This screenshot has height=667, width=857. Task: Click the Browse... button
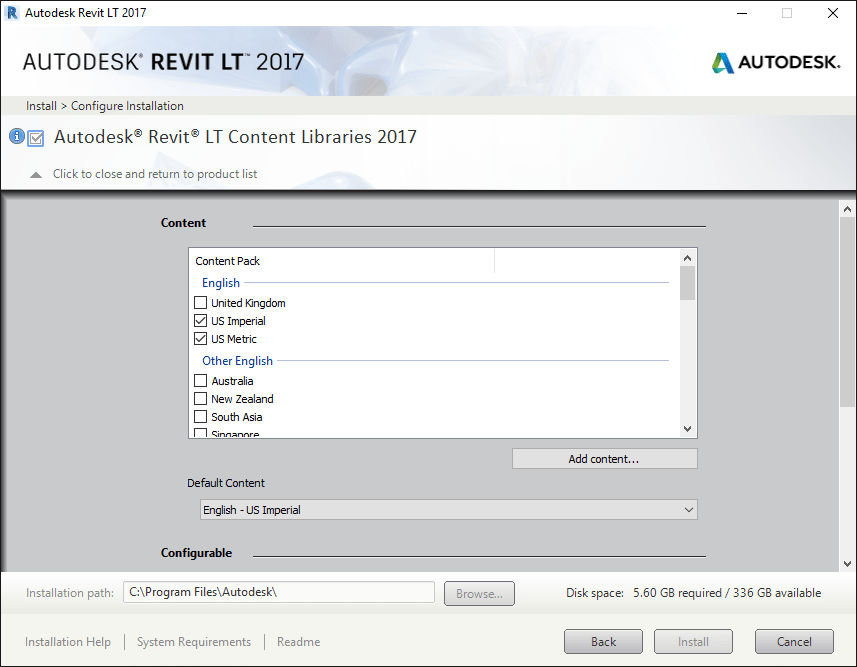pyautogui.click(x=479, y=594)
